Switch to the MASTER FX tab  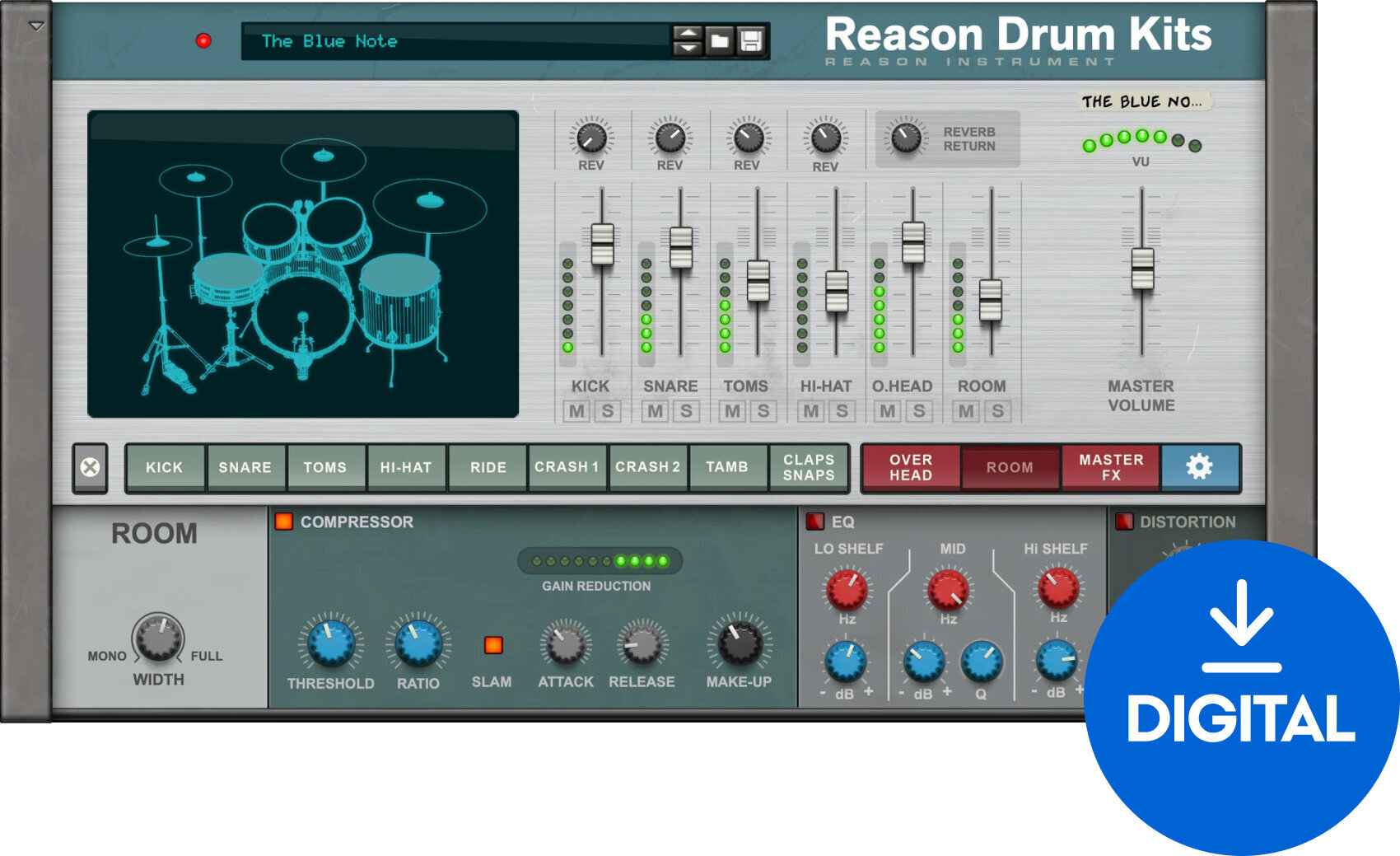coord(1110,467)
